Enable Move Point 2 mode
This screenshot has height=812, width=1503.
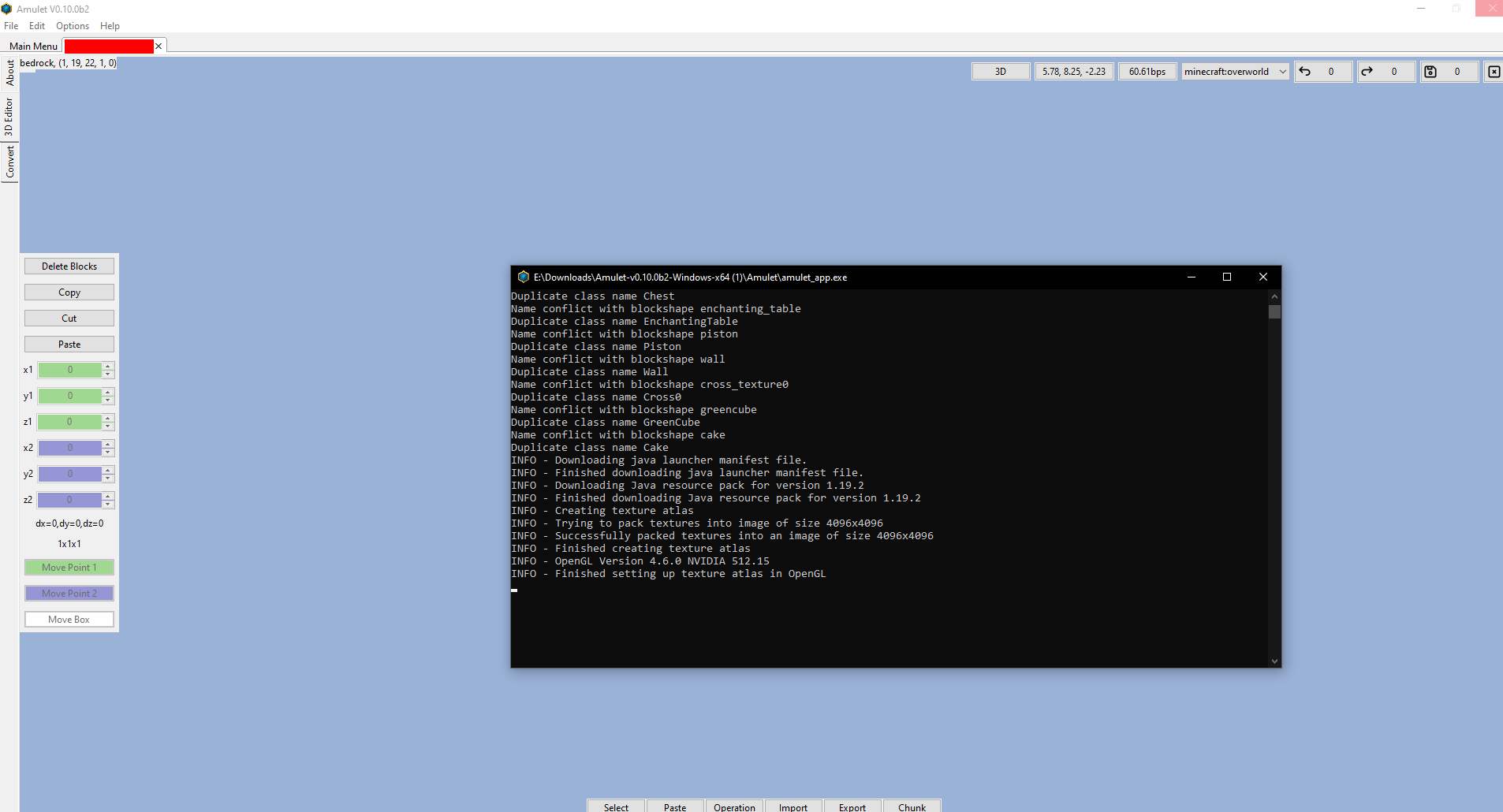coord(69,593)
